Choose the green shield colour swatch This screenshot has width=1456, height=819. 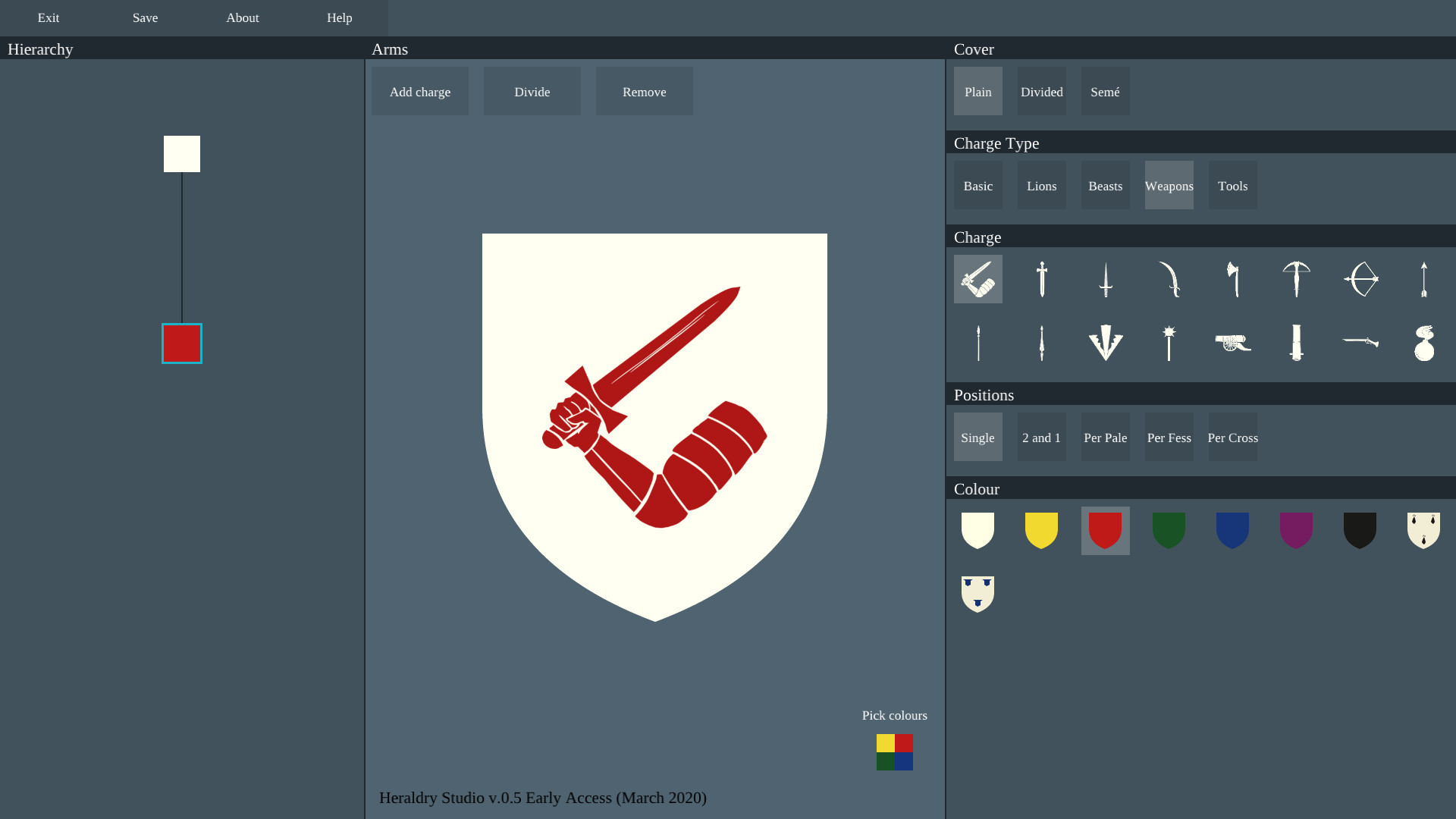click(x=1169, y=531)
